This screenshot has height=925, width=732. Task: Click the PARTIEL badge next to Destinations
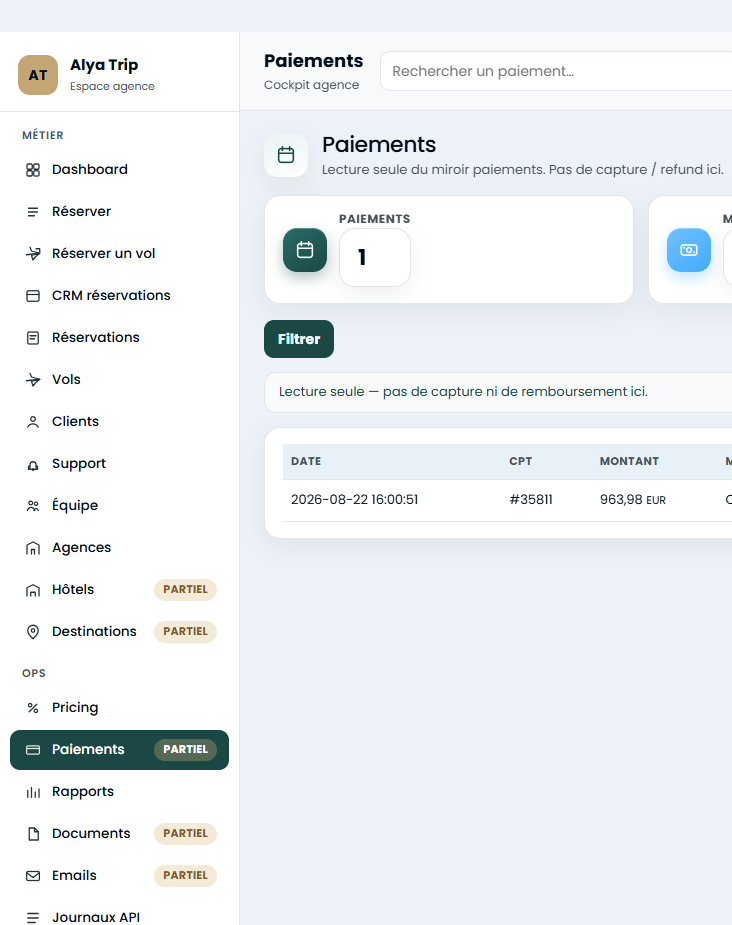point(185,631)
